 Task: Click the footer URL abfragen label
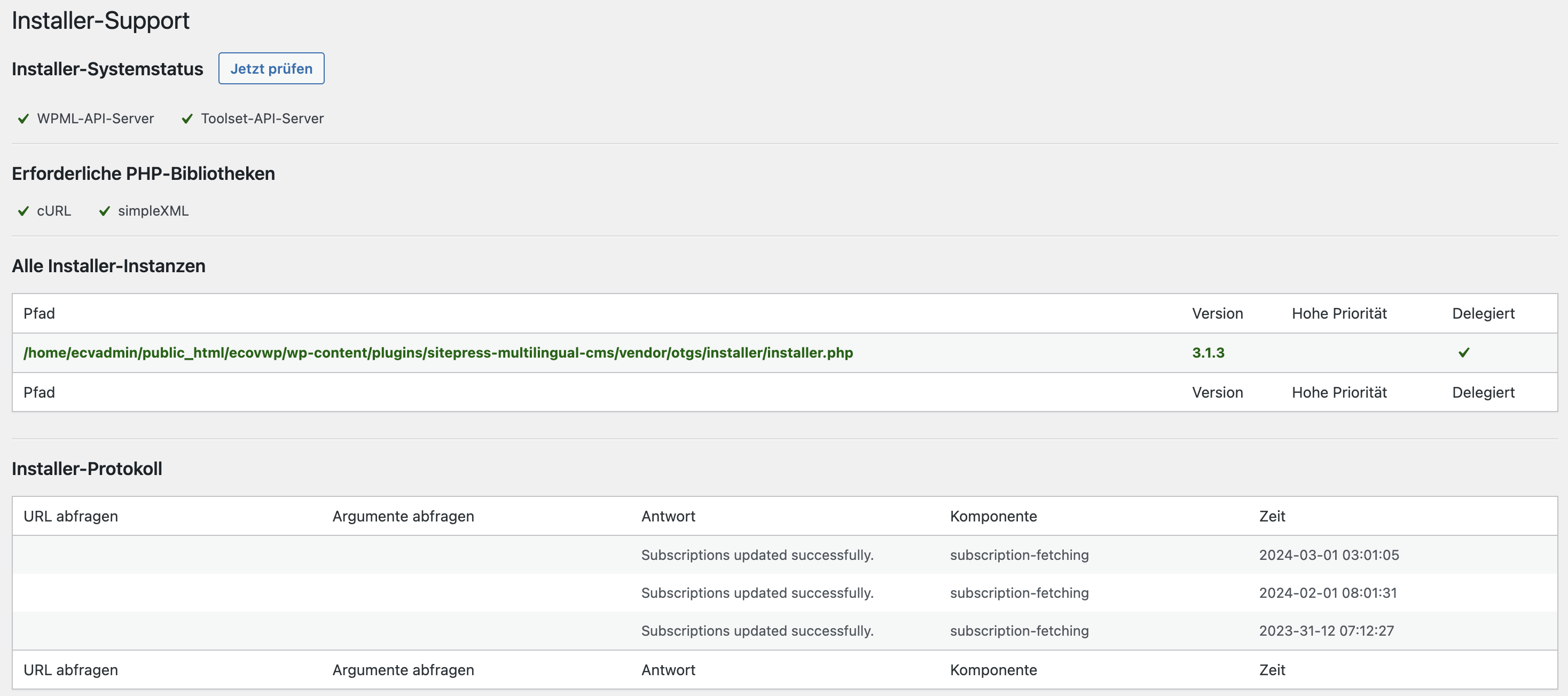(x=70, y=670)
